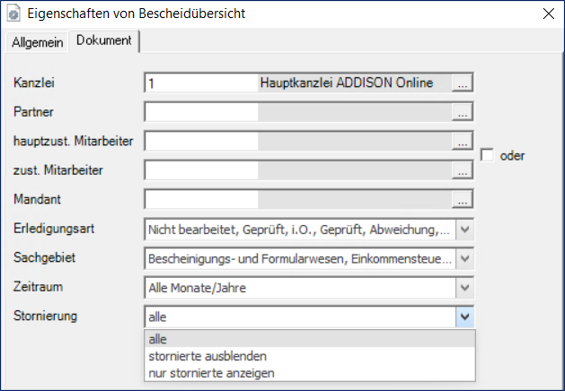Expand the Erledigungsart dropdown arrow
The image size is (565, 391).
coord(464,229)
